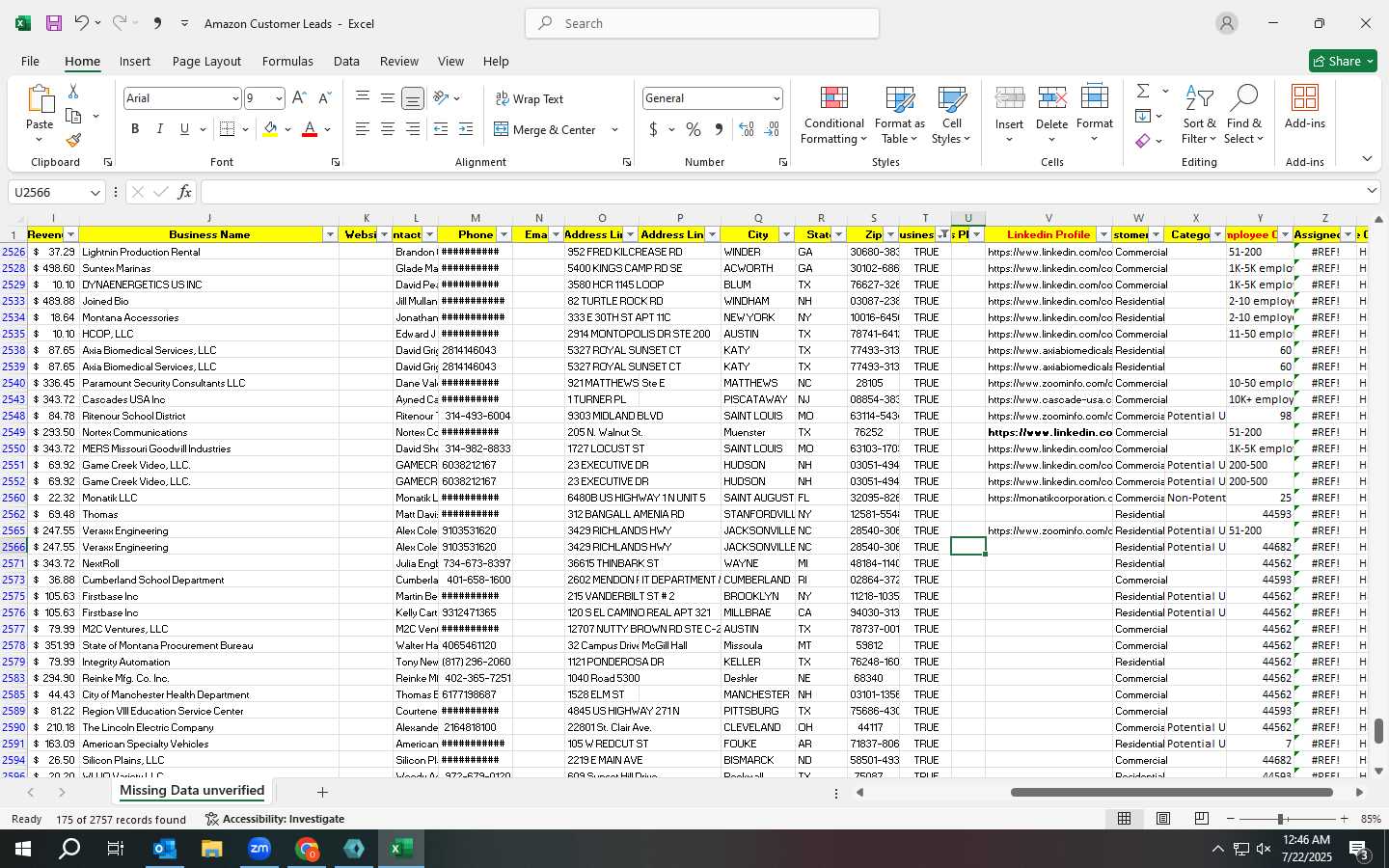Screen dimensions: 1389x868
Task: Open Find & Select
Action: tap(1244, 116)
